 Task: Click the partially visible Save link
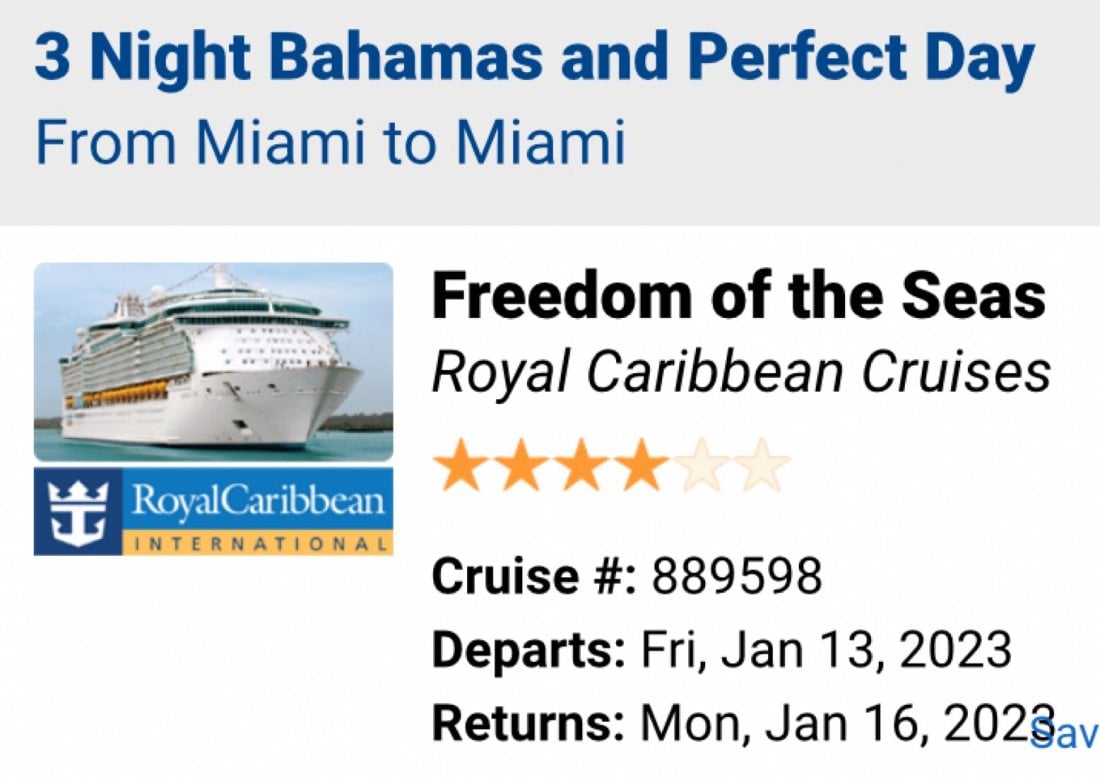1065,734
